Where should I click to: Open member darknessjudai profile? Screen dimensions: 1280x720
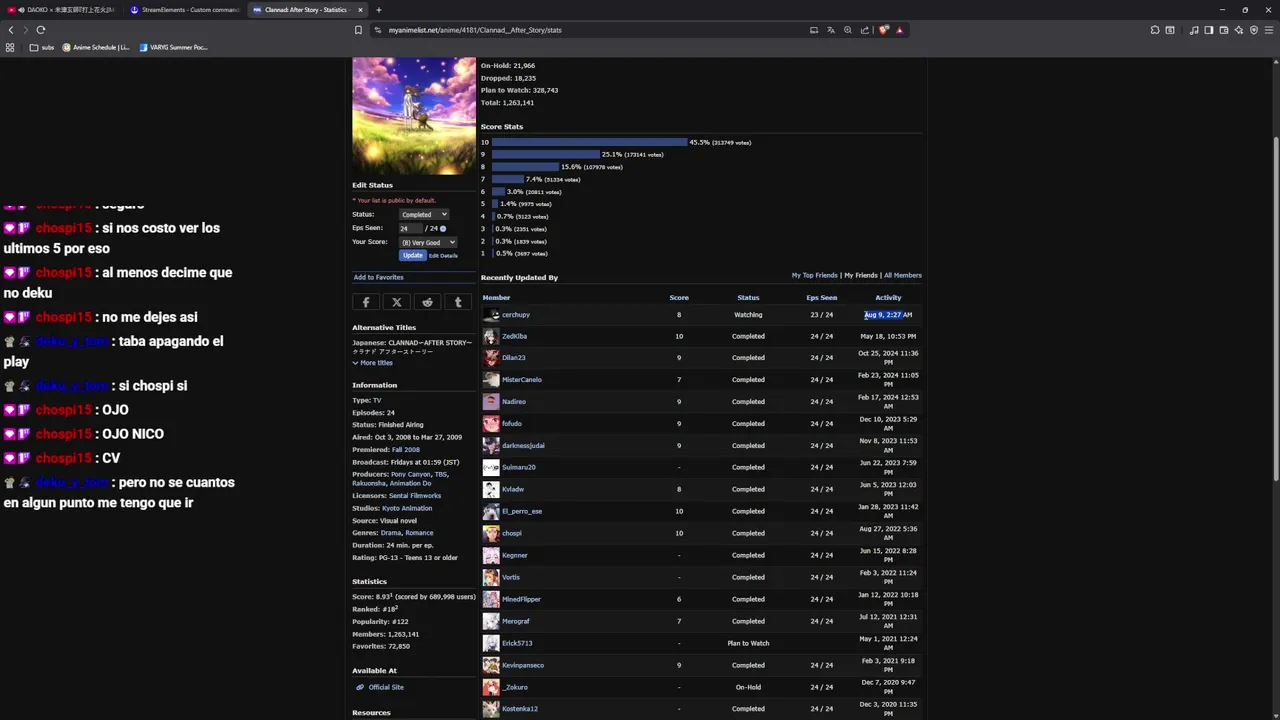coord(523,446)
